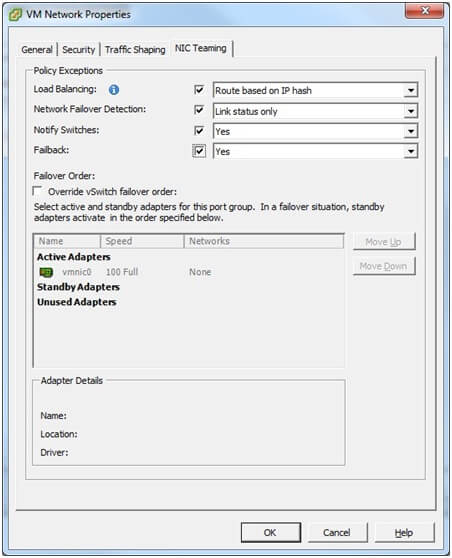Open the Failback Yes dropdown
452x558 pixels.
[315, 151]
